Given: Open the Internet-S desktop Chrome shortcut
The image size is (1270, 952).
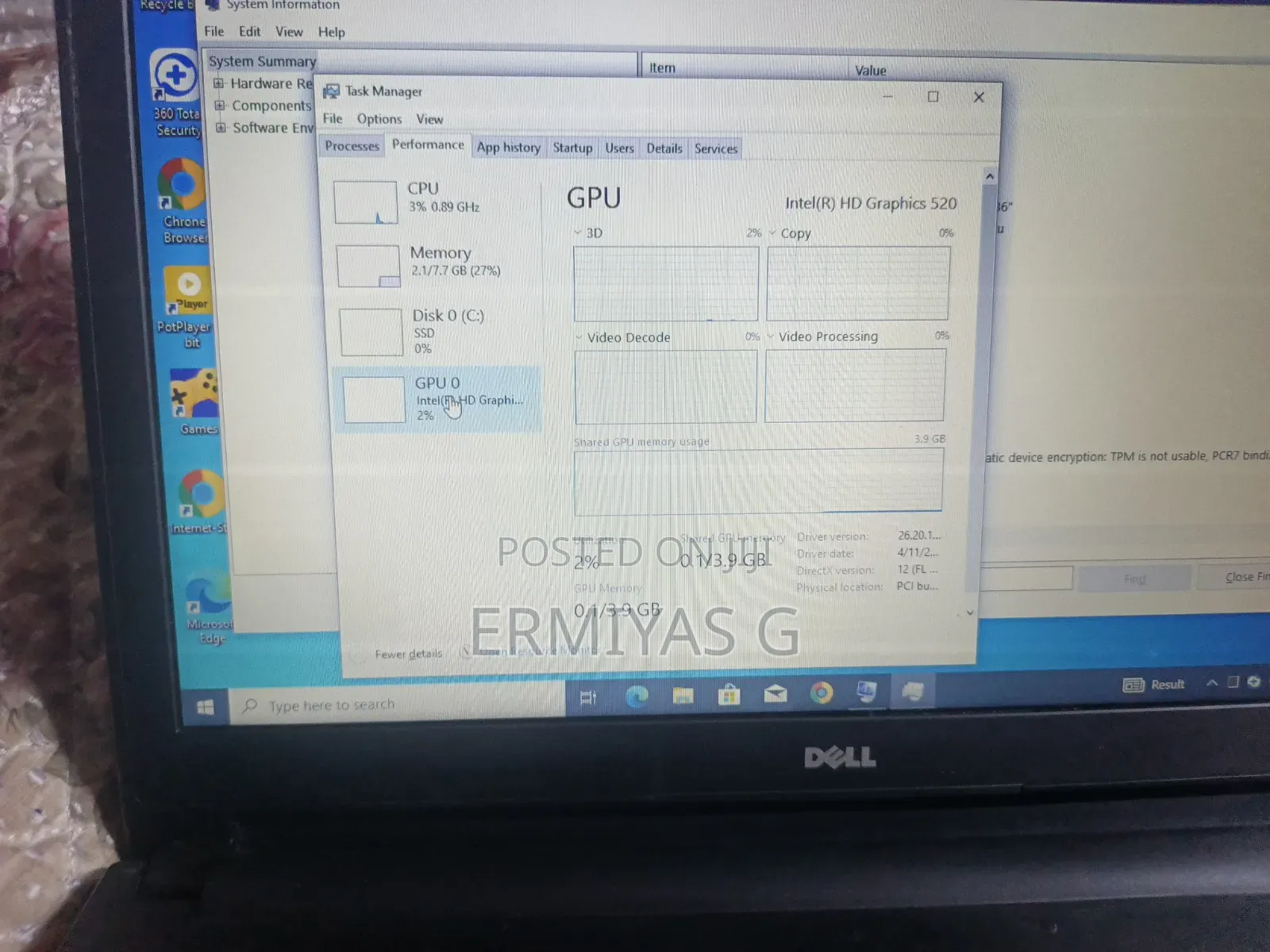Looking at the screenshot, I should pos(200,501).
